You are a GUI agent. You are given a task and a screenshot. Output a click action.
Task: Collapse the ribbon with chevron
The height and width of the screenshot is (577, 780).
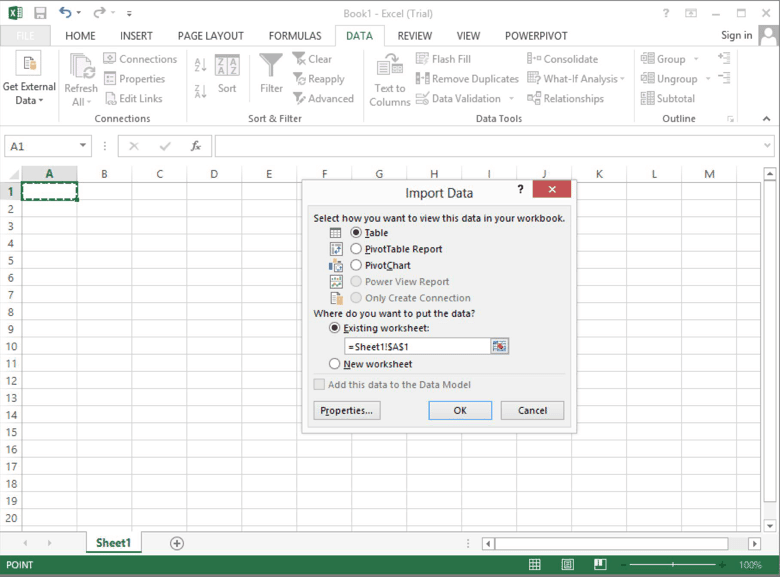pyautogui.click(x=766, y=118)
